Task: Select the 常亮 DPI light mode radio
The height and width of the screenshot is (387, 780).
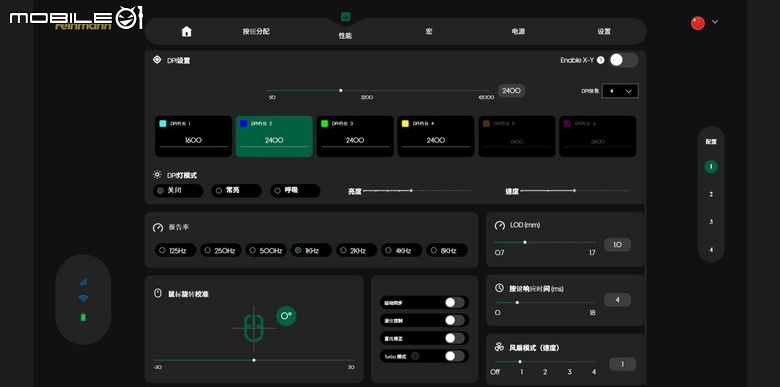Action: pyautogui.click(x=236, y=191)
